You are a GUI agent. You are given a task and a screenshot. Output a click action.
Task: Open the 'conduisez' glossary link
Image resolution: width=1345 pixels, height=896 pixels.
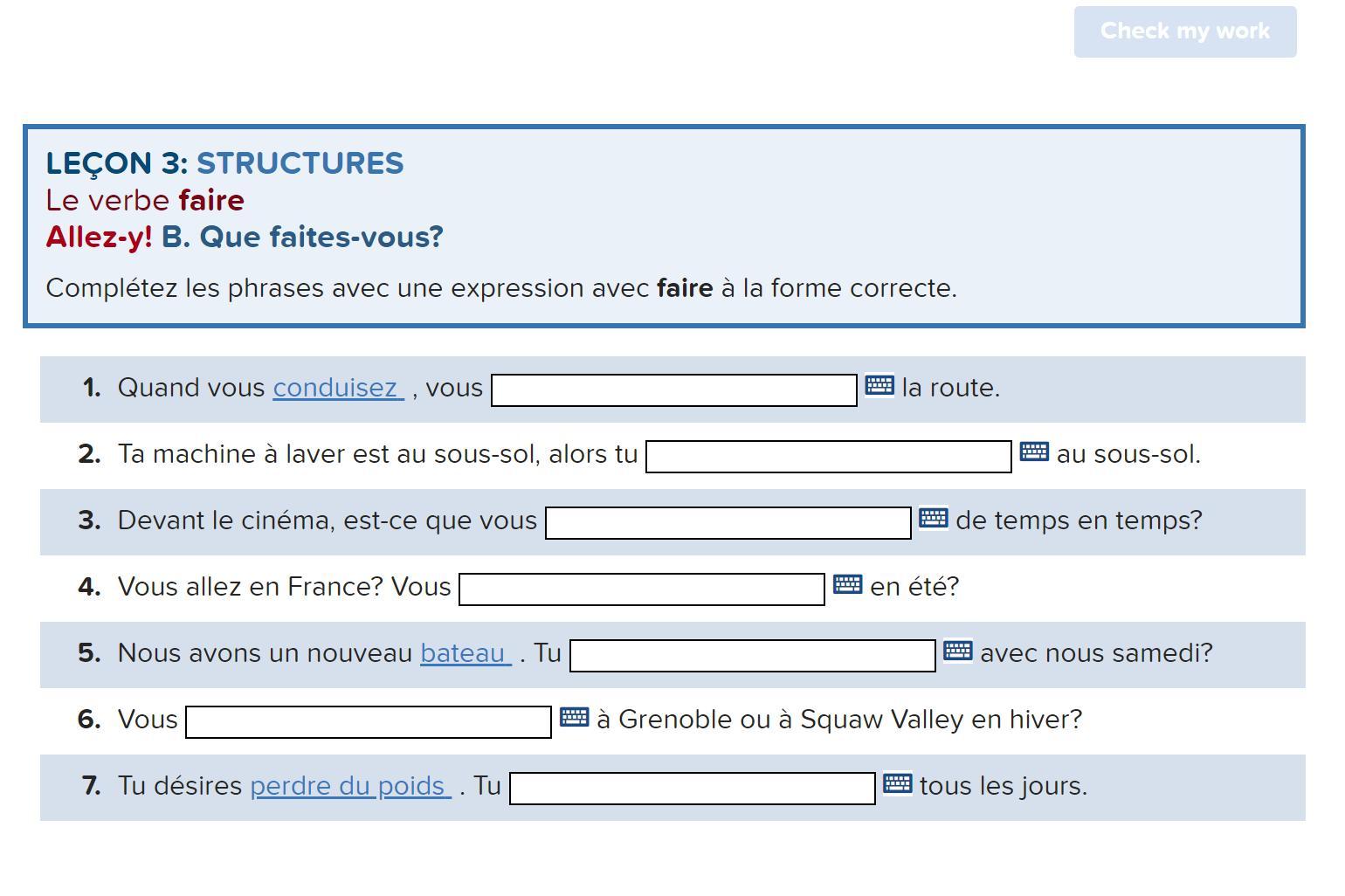[336, 388]
